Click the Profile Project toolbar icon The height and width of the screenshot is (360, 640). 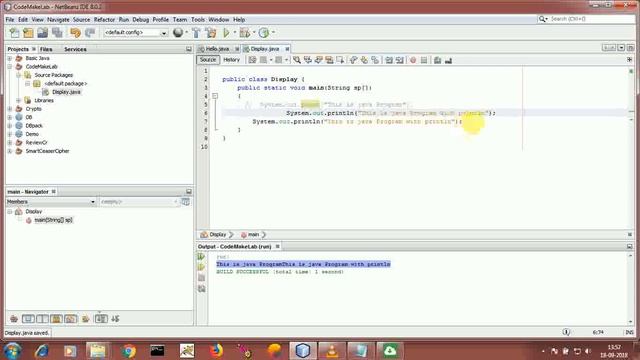pos(264,33)
